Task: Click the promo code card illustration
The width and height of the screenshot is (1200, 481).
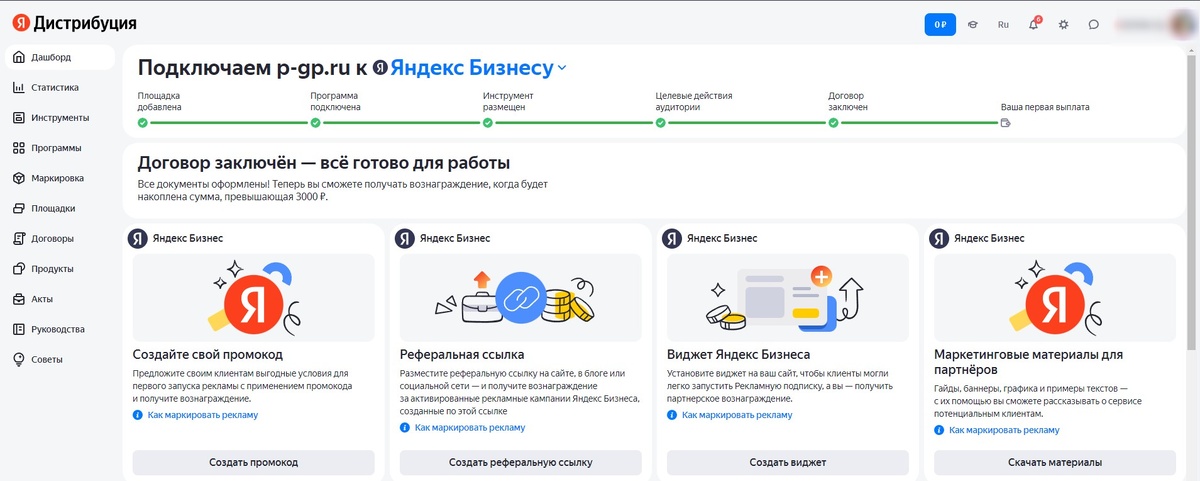Action: point(254,297)
